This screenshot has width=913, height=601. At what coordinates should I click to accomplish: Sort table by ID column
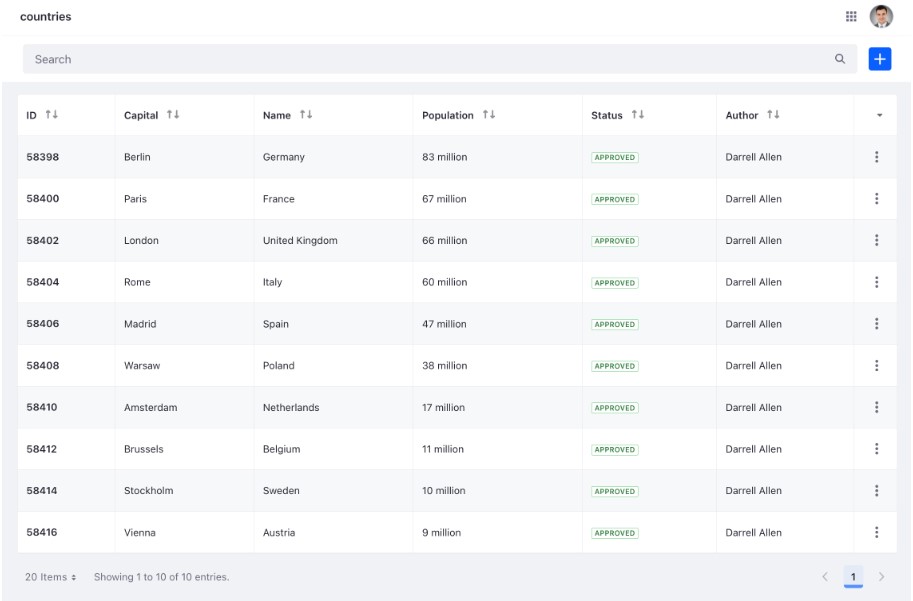(52, 115)
